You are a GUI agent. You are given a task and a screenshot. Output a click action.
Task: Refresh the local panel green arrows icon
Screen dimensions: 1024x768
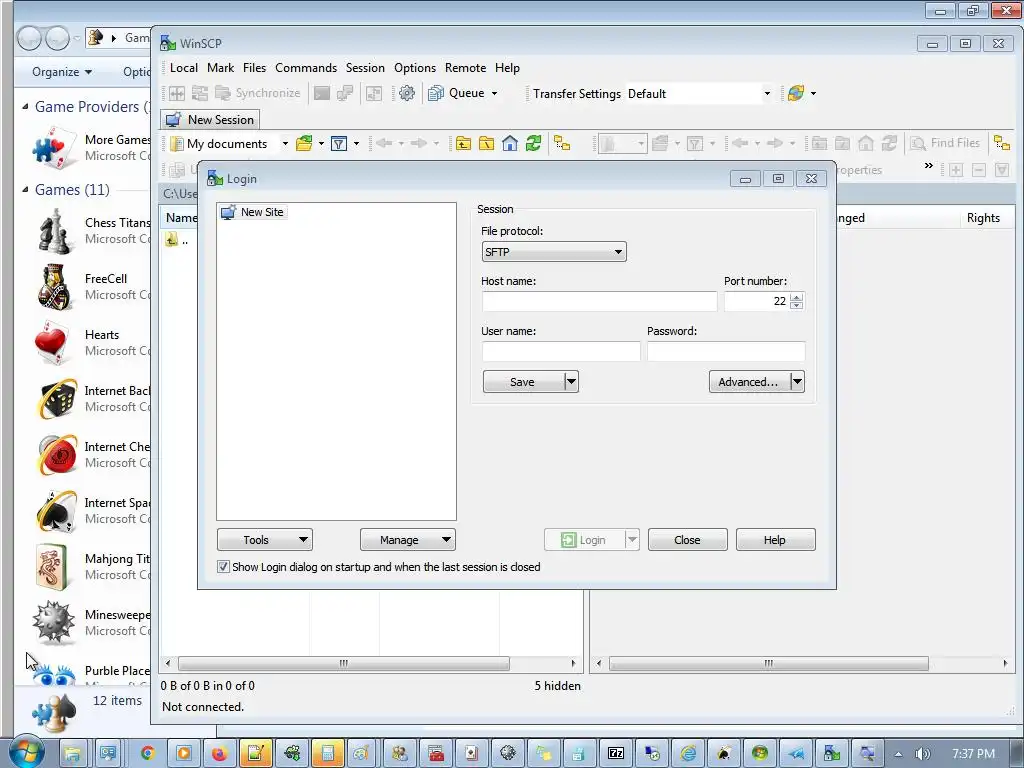point(534,143)
